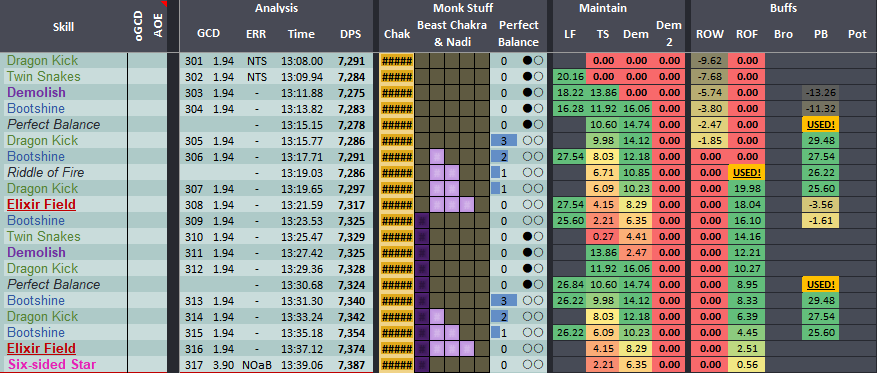877x373 pixels.
Task: Select the Chak ##### cell for GCD 301
Action: 397,60
